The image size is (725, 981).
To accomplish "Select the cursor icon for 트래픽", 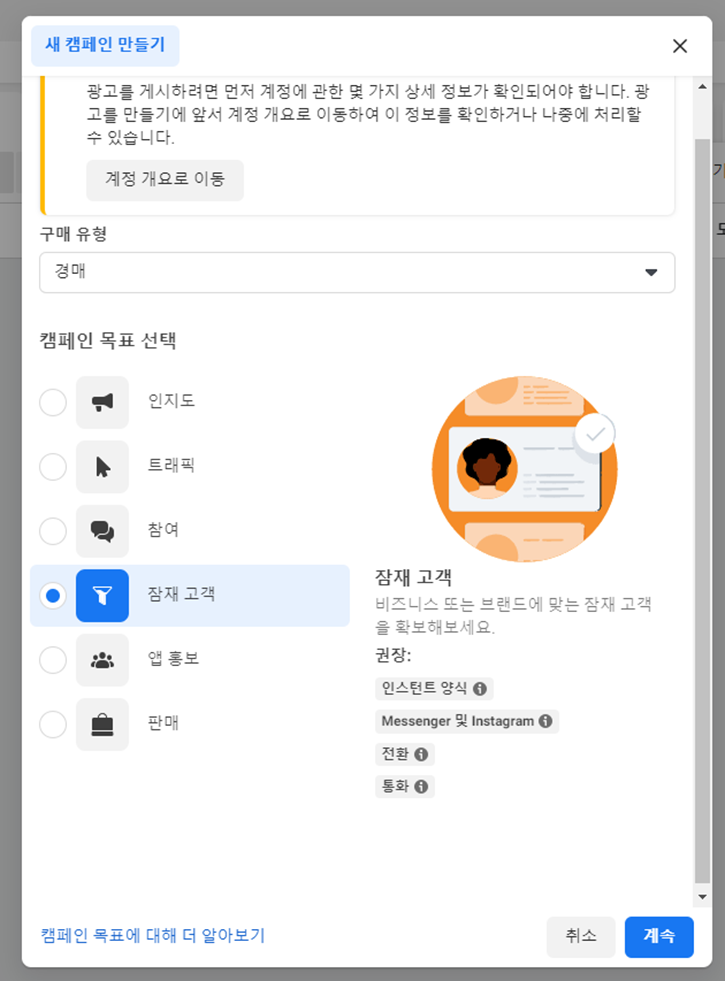I will click(103, 467).
